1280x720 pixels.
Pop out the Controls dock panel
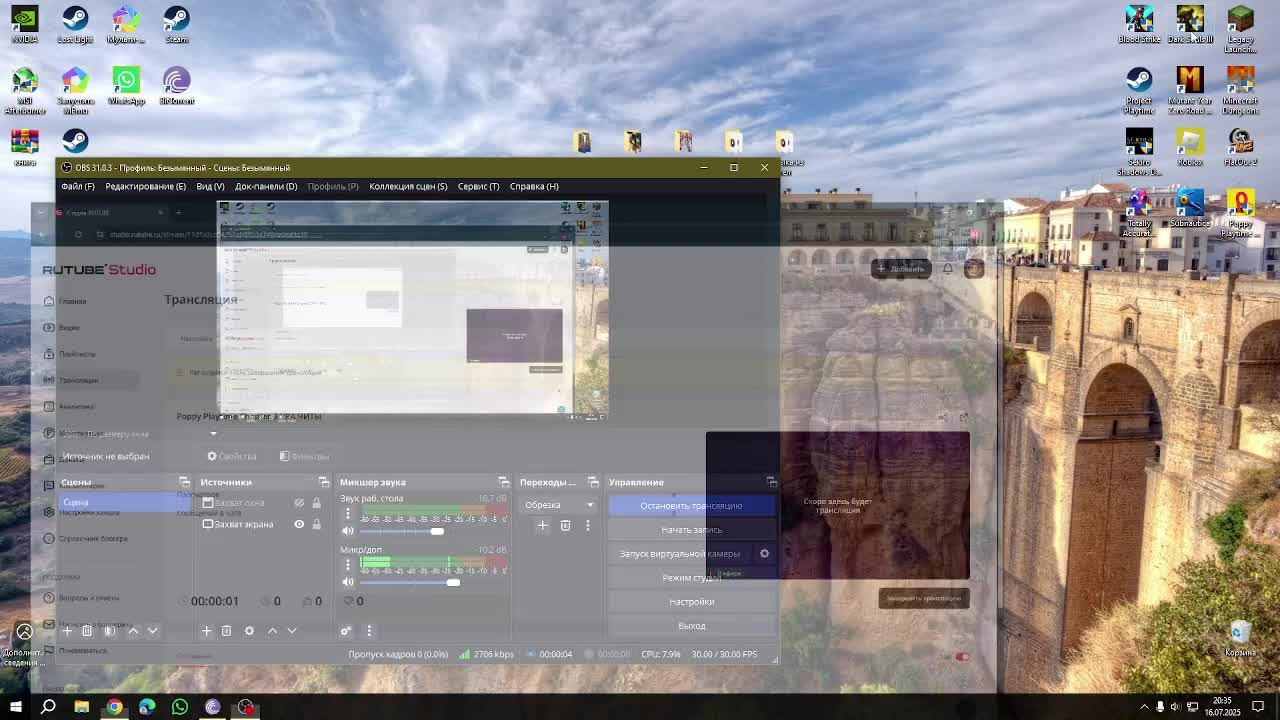point(771,482)
